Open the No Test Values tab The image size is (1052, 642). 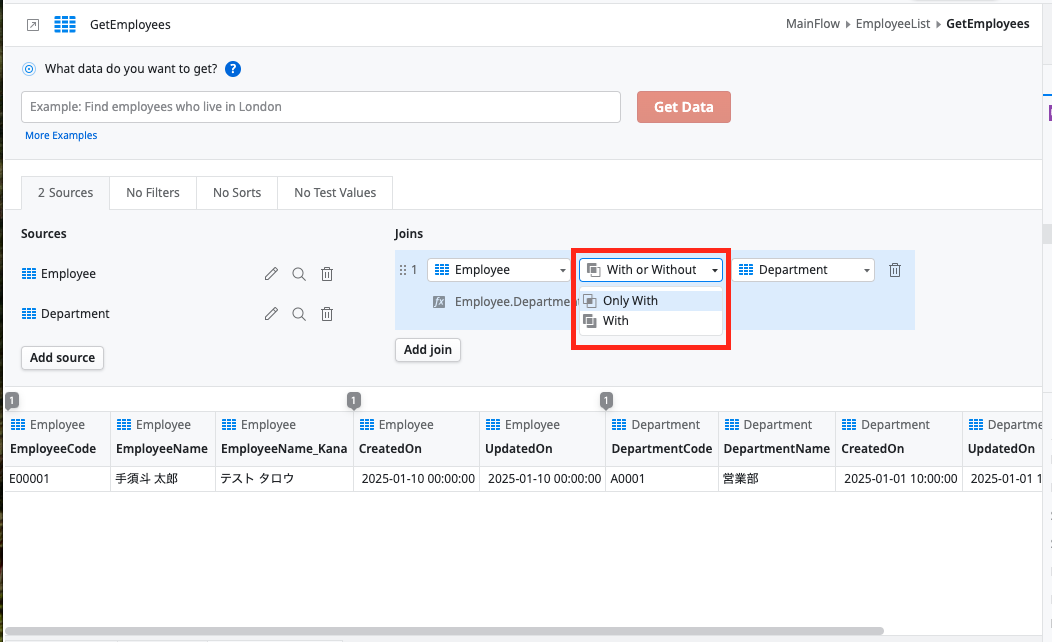tap(335, 192)
